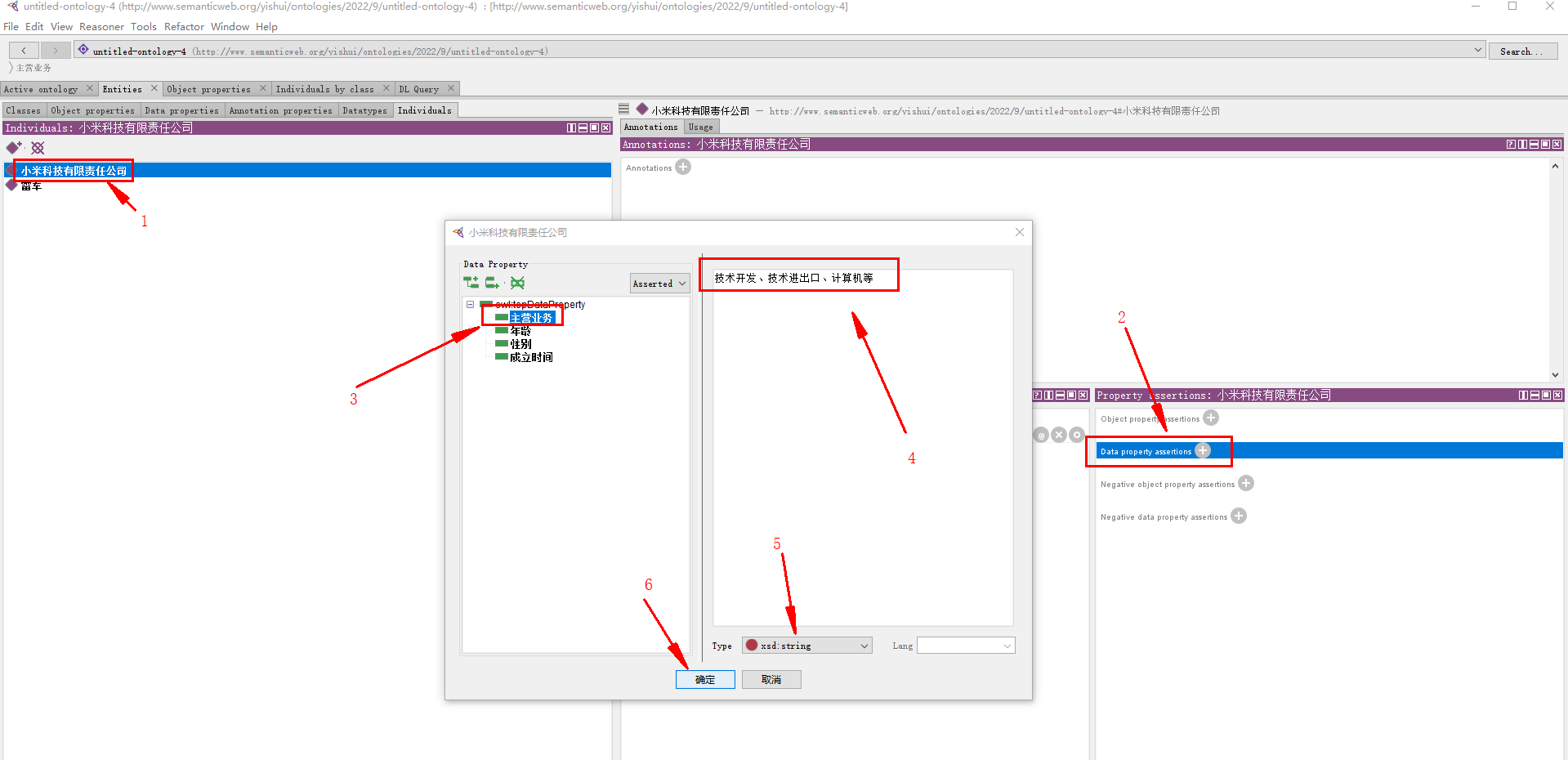Open the Reasoner menu

click(101, 27)
